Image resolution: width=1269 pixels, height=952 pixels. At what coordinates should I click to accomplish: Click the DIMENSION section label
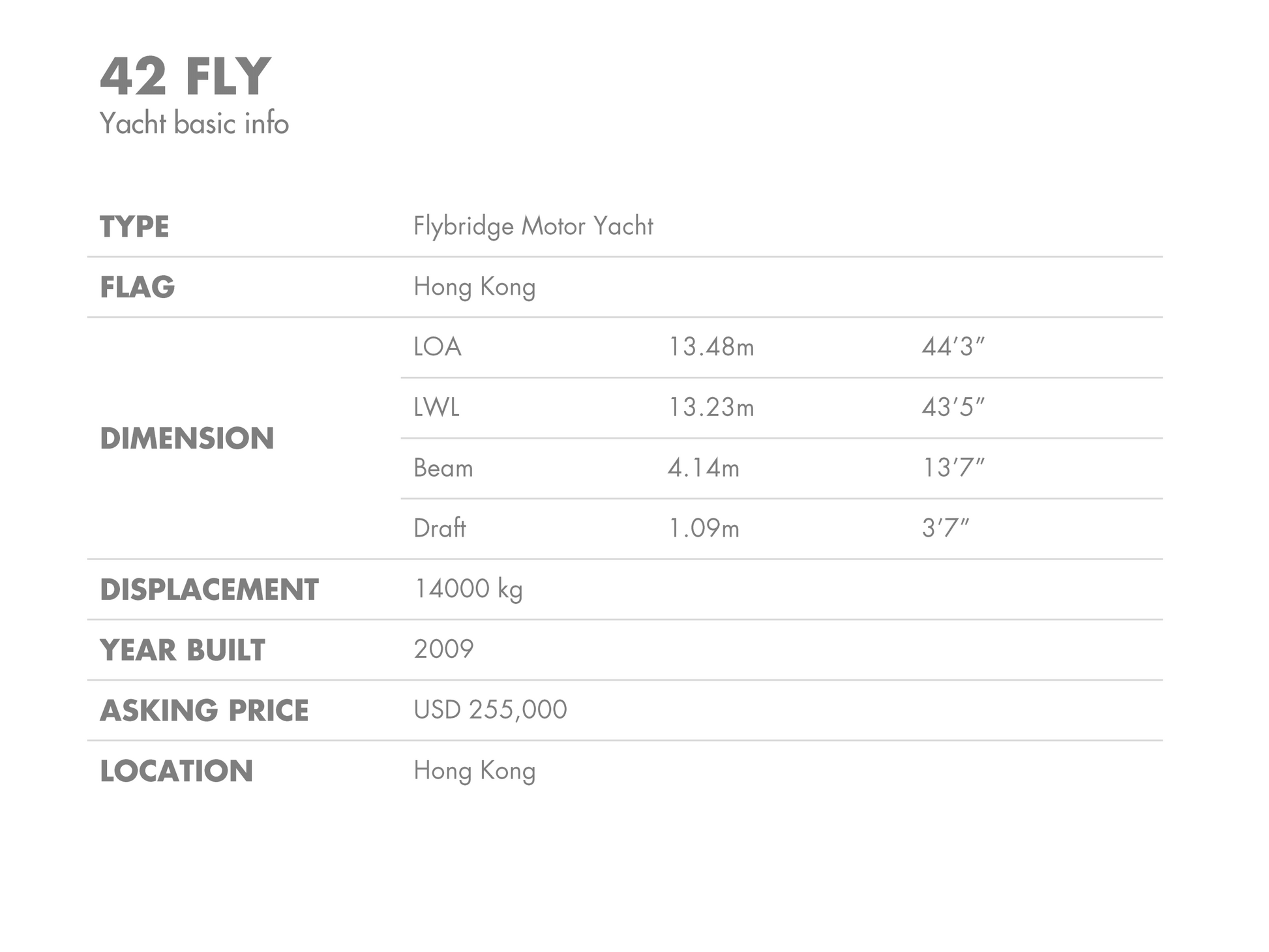coord(187,438)
